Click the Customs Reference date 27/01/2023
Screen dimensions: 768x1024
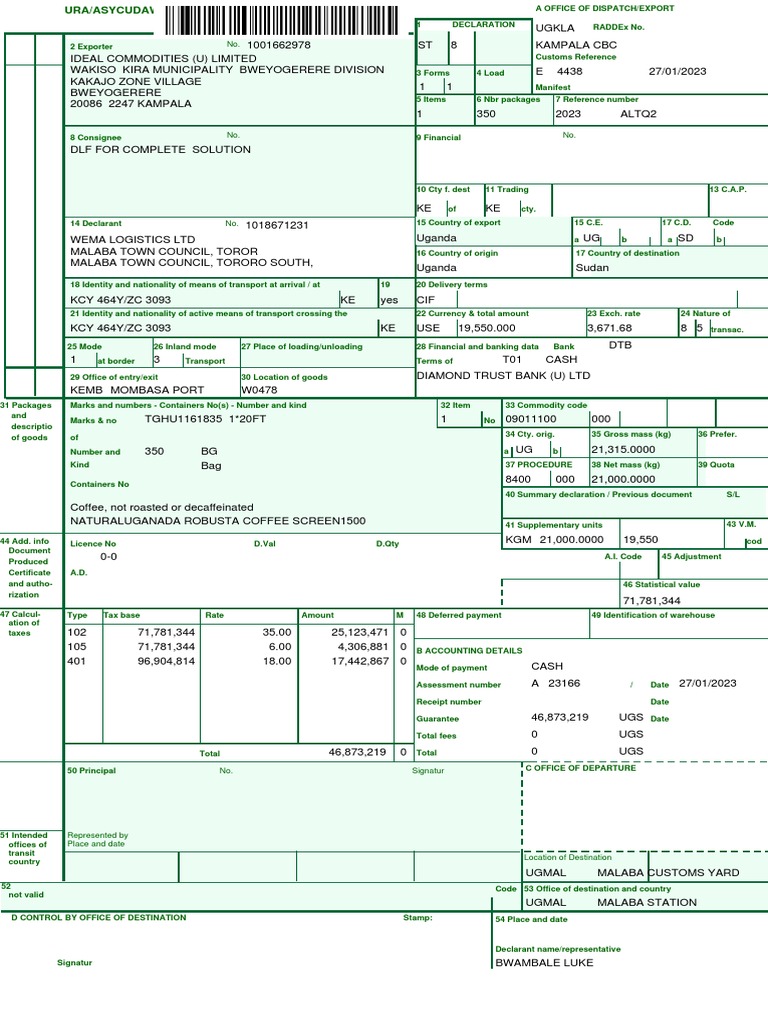pos(677,72)
